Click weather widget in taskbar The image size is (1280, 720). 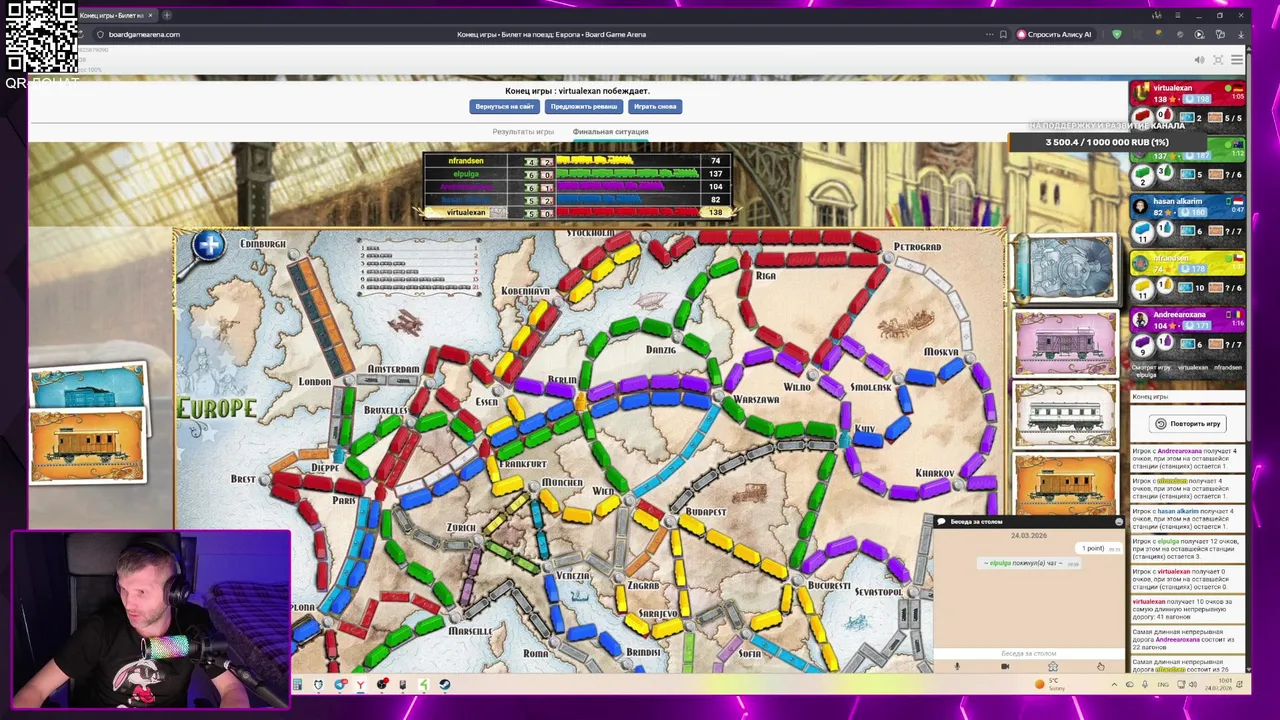(x=1050, y=685)
